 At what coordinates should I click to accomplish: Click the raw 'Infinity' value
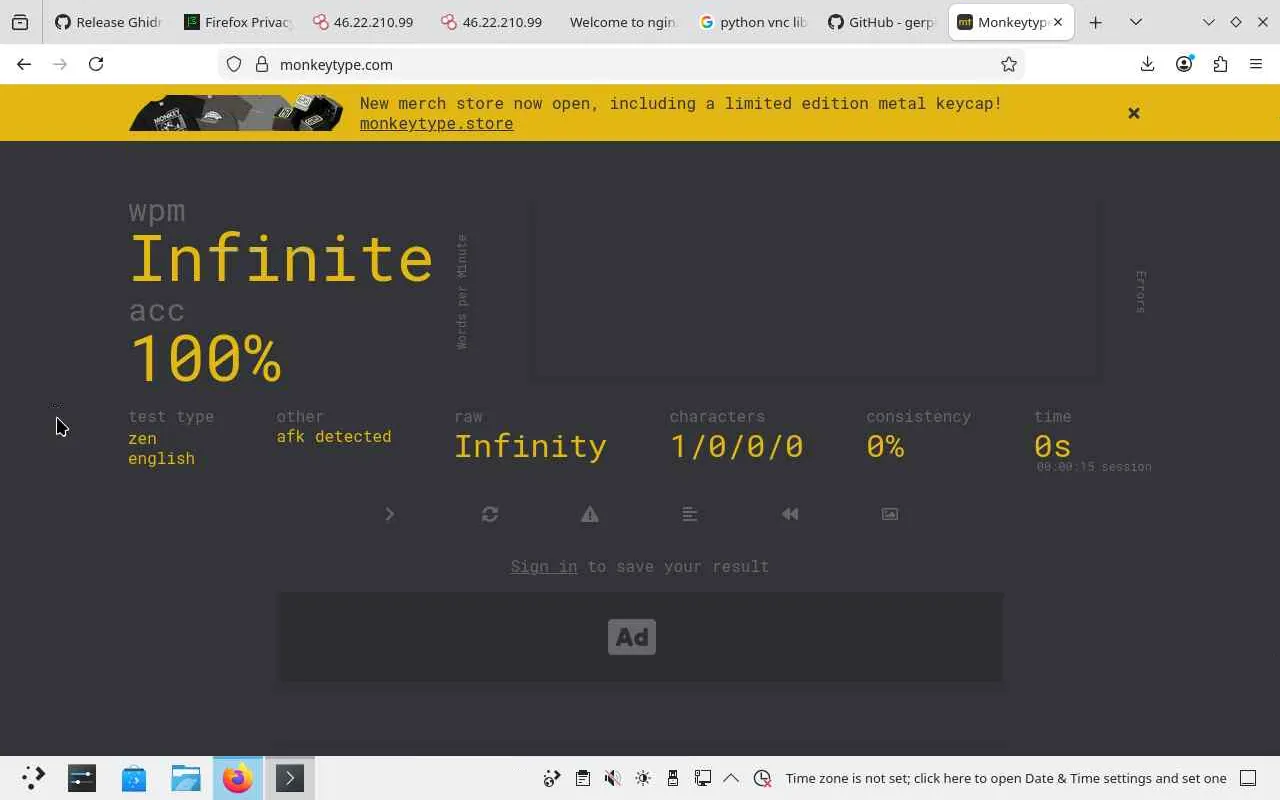[x=530, y=446]
